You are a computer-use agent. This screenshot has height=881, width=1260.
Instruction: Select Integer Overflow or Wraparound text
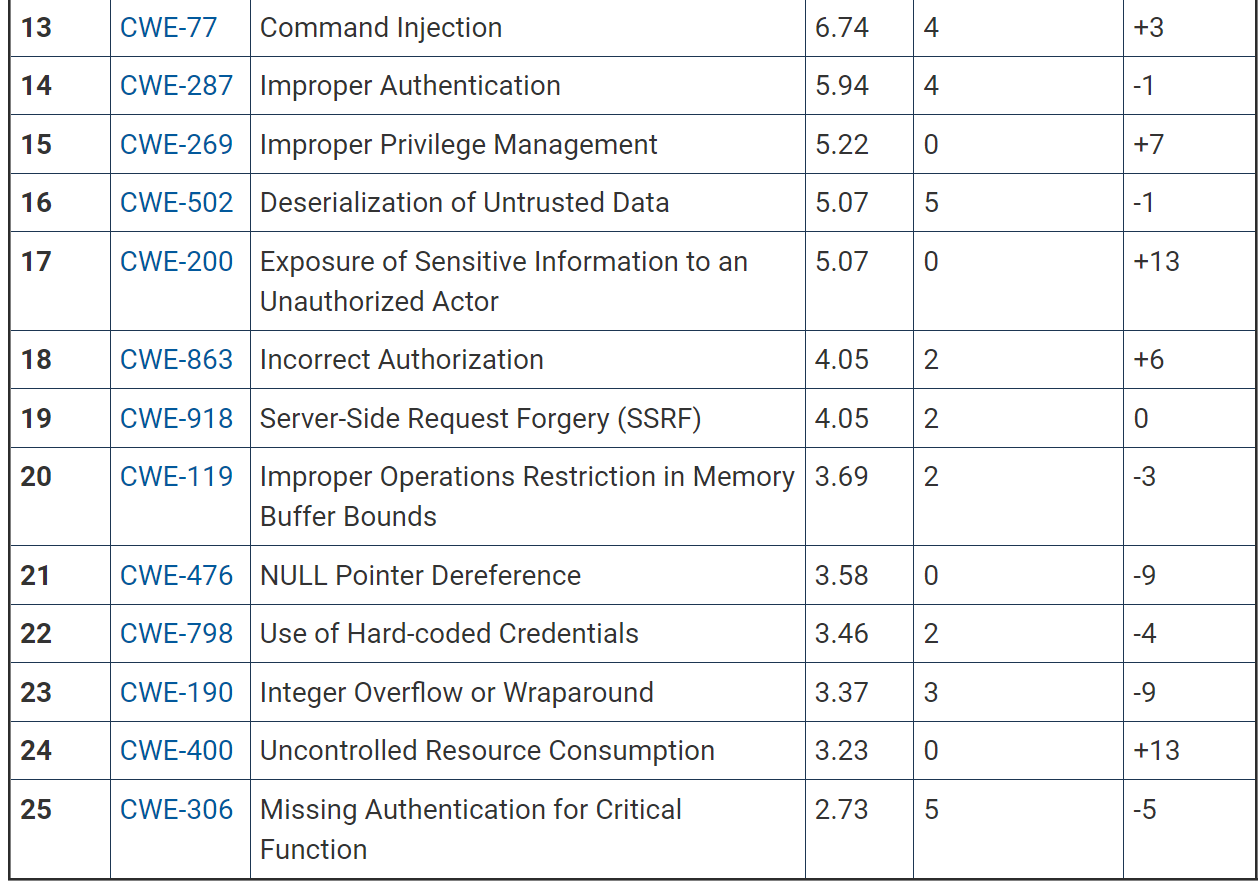(x=456, y=692)
